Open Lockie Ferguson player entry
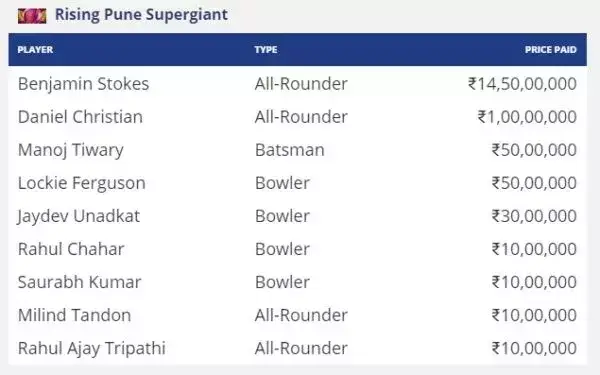The image size is (600, 375). 82,183
